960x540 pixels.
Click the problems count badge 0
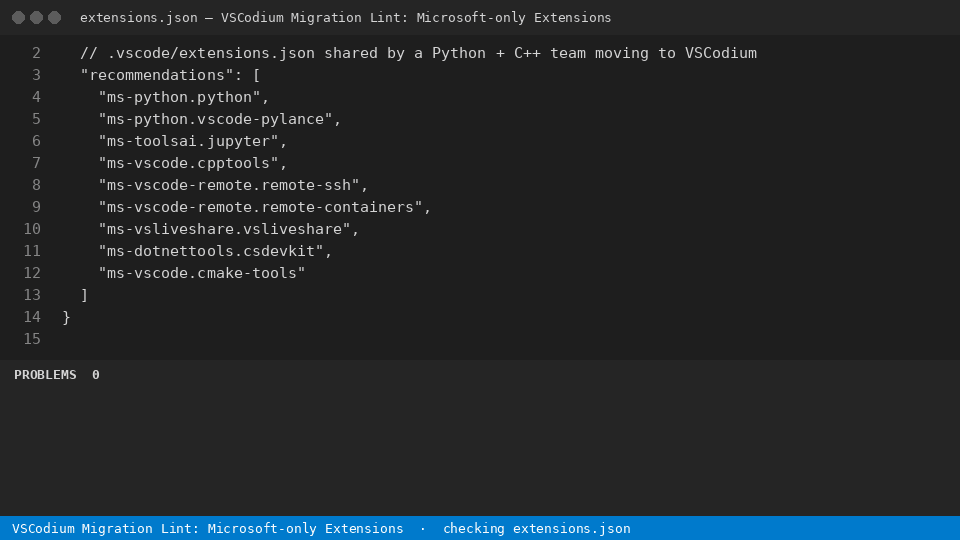[x=96, y=375]
